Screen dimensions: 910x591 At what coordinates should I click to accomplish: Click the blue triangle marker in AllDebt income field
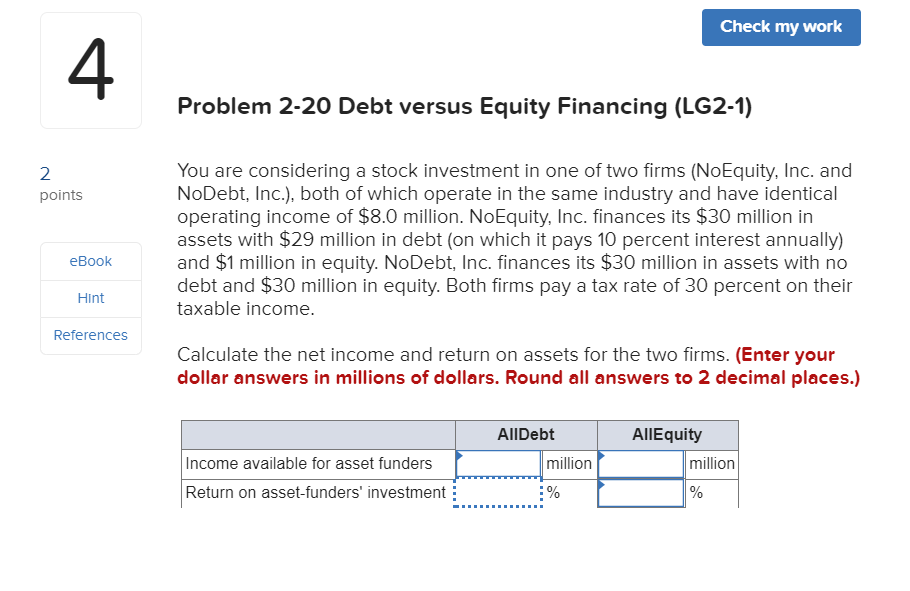click(461, 457)
